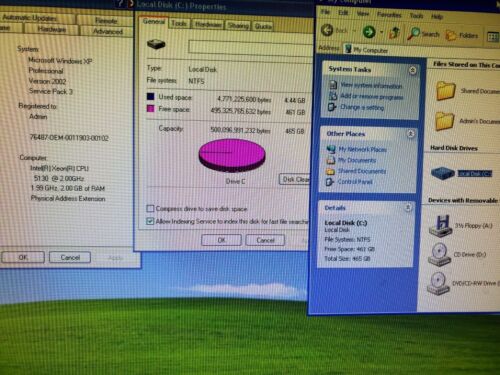Enable Compress drive to save disk space
Image resolution: width=500 pixels, height=375 pixels.
(150, 209)
